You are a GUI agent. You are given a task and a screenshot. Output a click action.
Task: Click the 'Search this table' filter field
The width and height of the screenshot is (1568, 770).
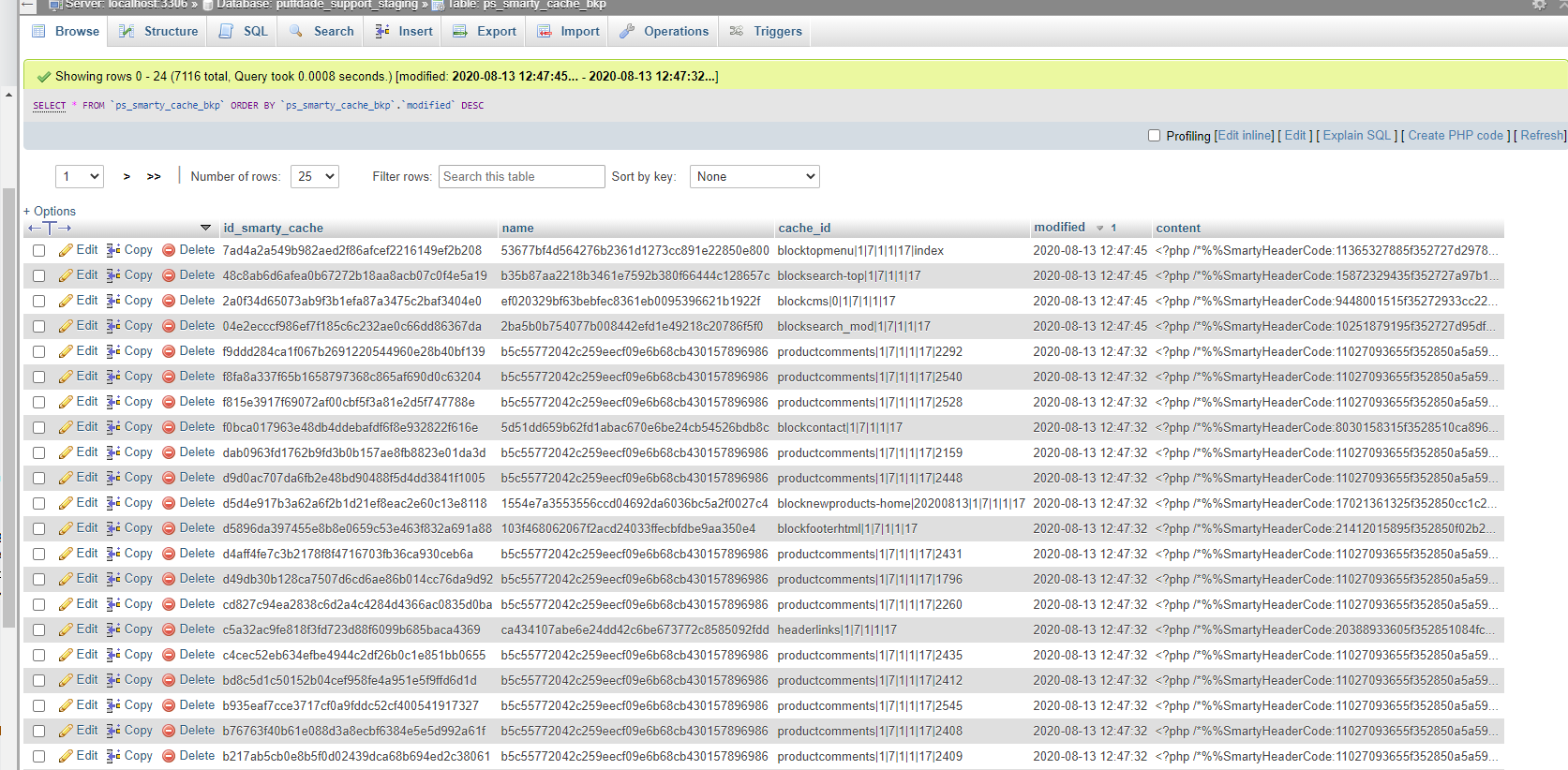click(x=522, y=176)
